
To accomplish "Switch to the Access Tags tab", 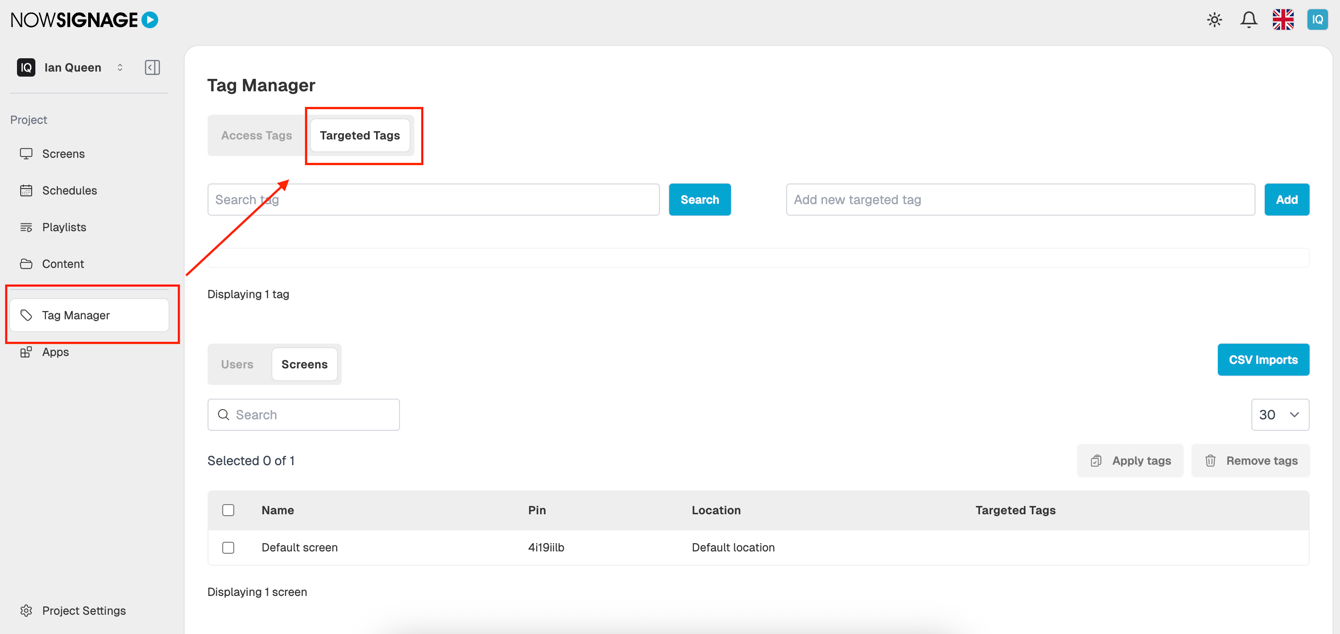I will pyautogui.click(x=257, y=136).
